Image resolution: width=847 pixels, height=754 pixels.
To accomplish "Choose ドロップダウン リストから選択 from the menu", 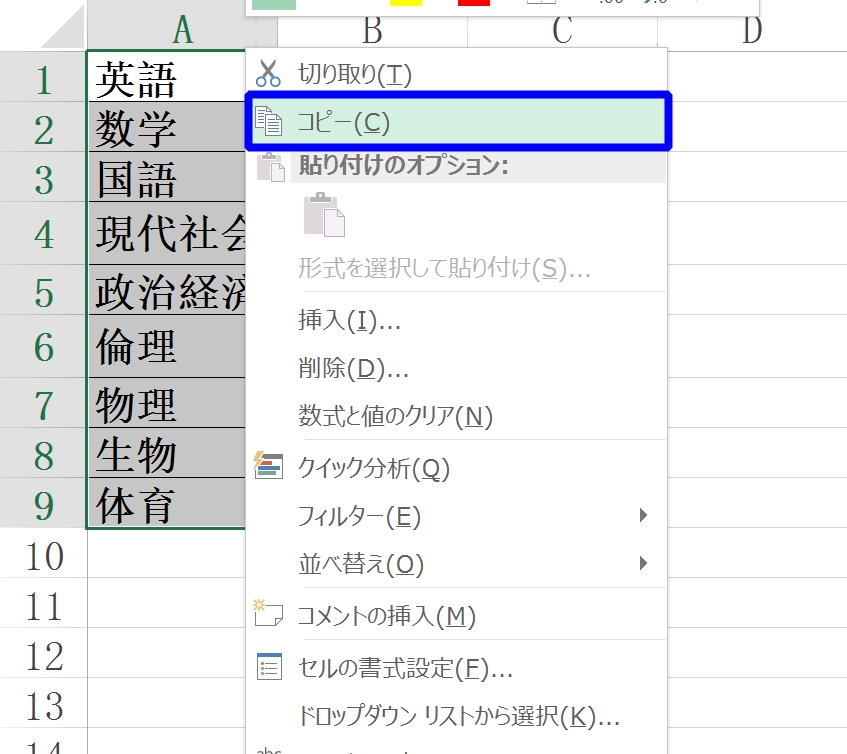I will click(459, 716).
